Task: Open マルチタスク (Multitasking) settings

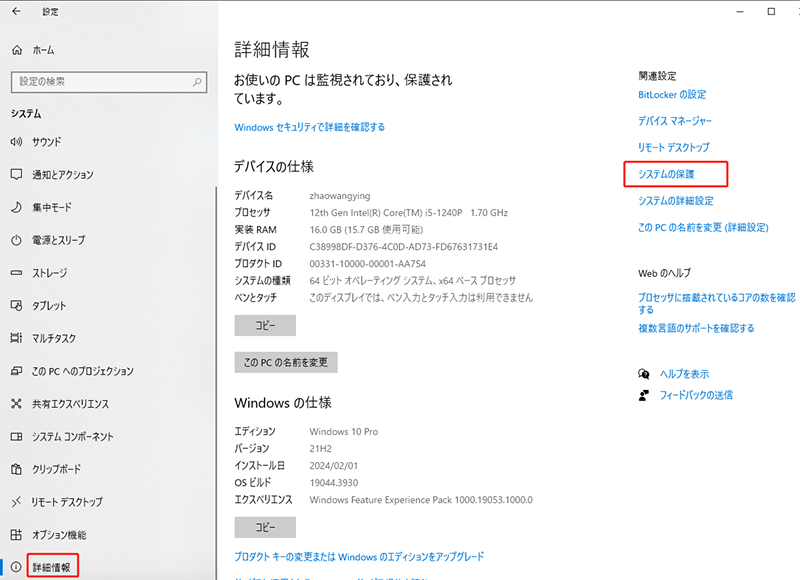Action: pyautogui.click(x=15, y=338)
